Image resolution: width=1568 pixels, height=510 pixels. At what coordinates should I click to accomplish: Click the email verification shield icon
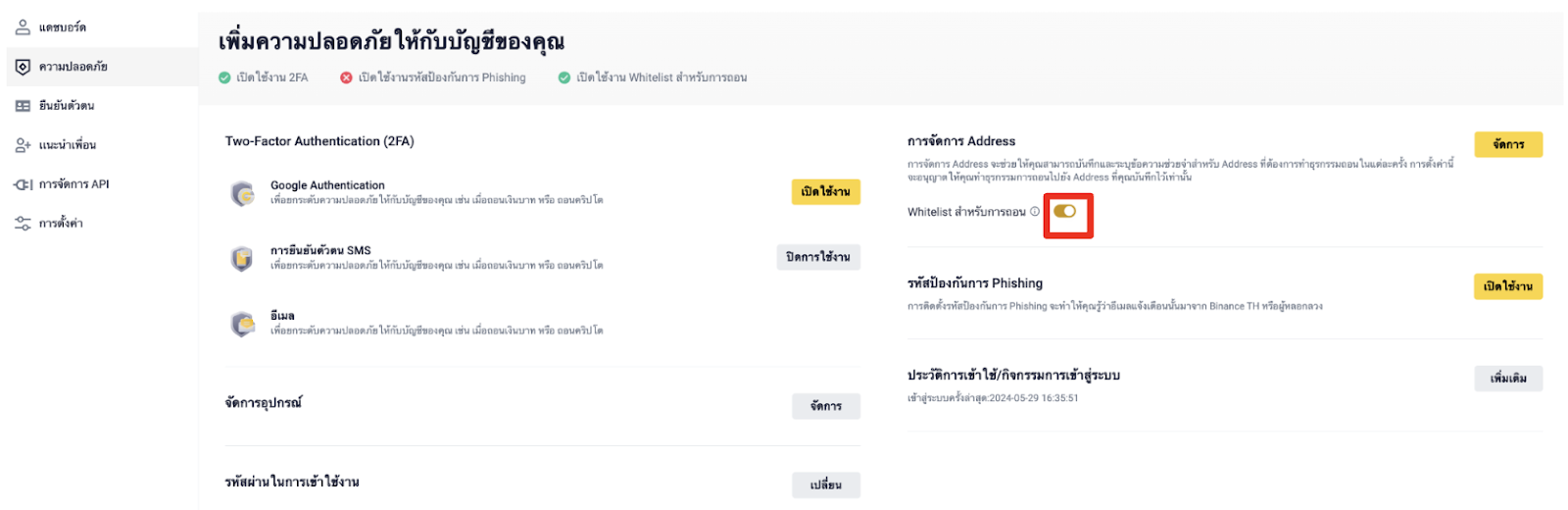[242, 324]
